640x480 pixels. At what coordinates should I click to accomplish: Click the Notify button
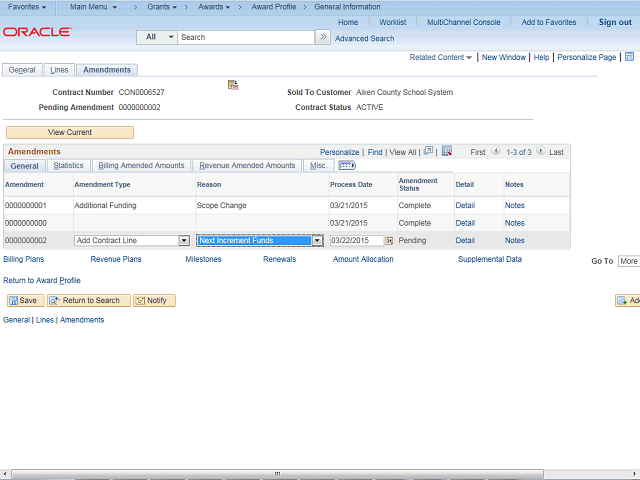tap(154, 300)
